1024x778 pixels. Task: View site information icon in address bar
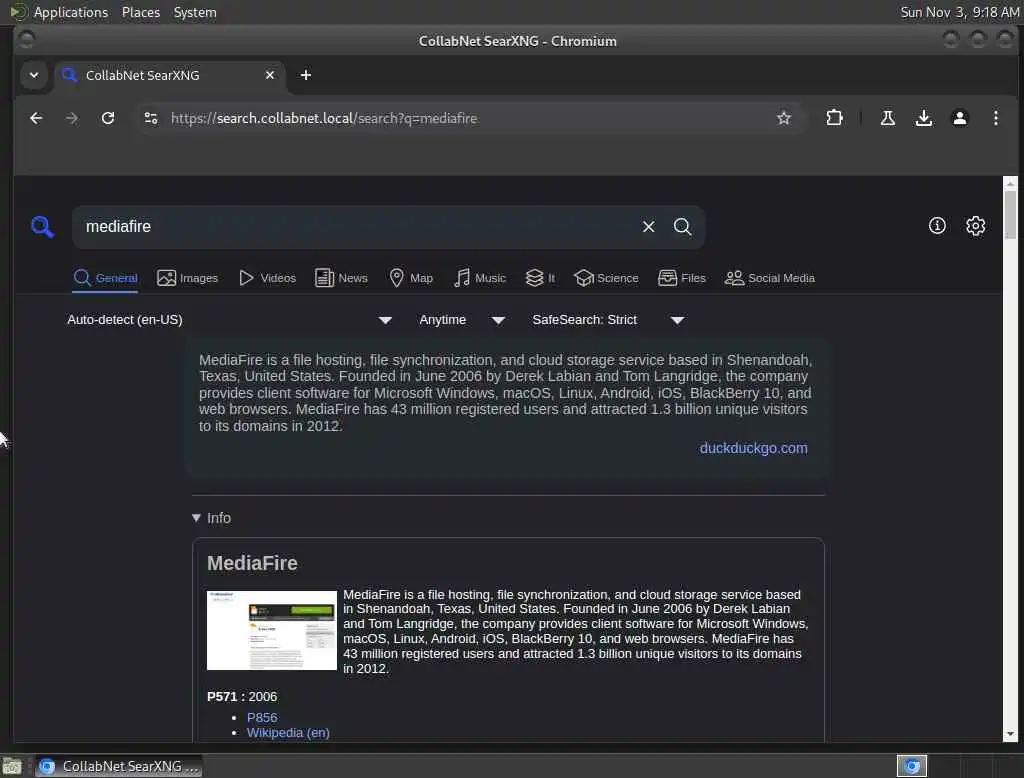tap(151, 118)
